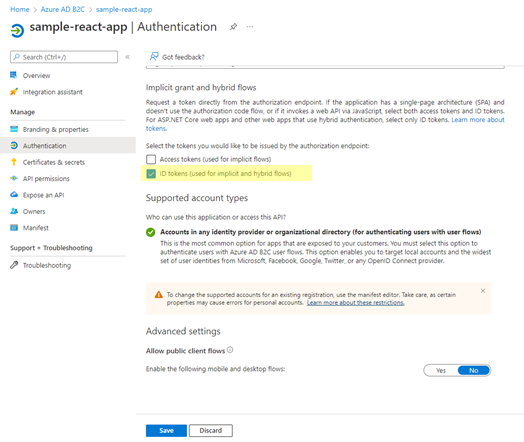
Task: Click the Troubleshooting wrench icon
Action: tap(14, 265)
